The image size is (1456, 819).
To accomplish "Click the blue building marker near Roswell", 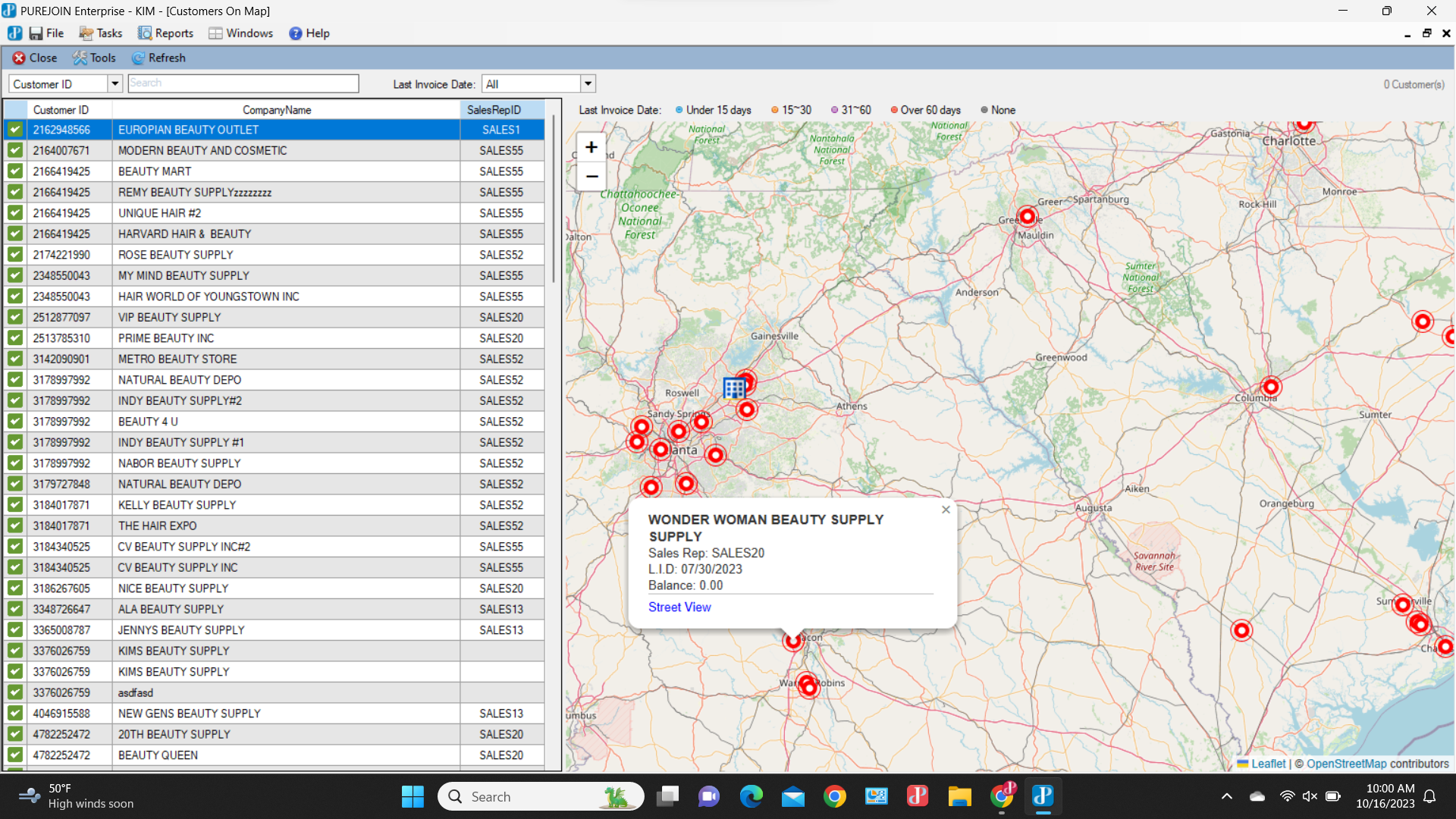I will tap(734, 388).
